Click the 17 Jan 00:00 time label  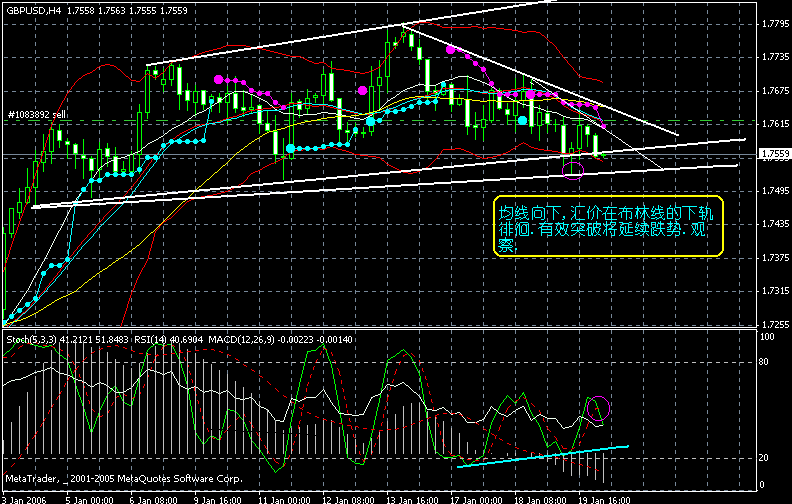(x=476, y=500)
